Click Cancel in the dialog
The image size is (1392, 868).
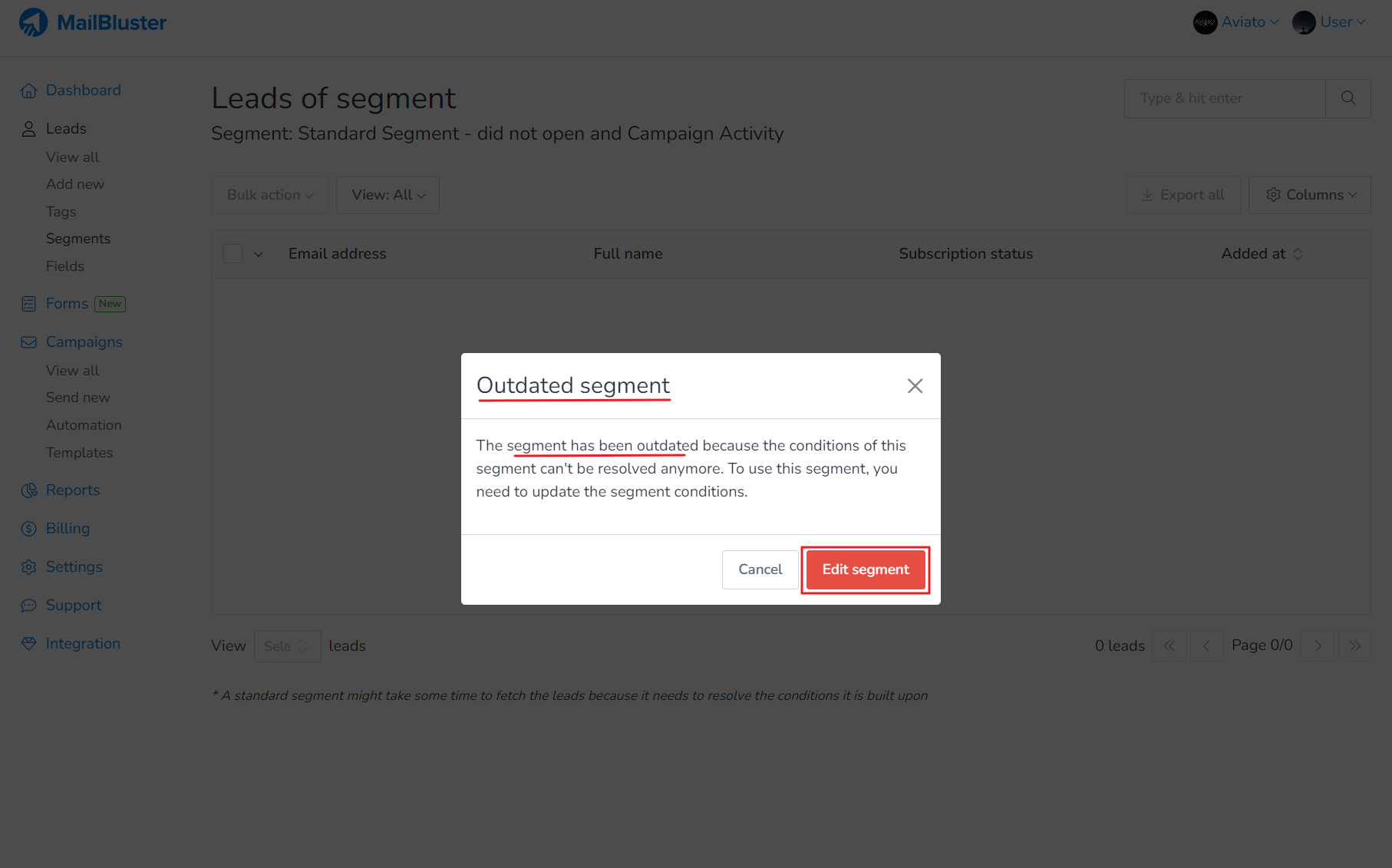click(x=760, y=569)
